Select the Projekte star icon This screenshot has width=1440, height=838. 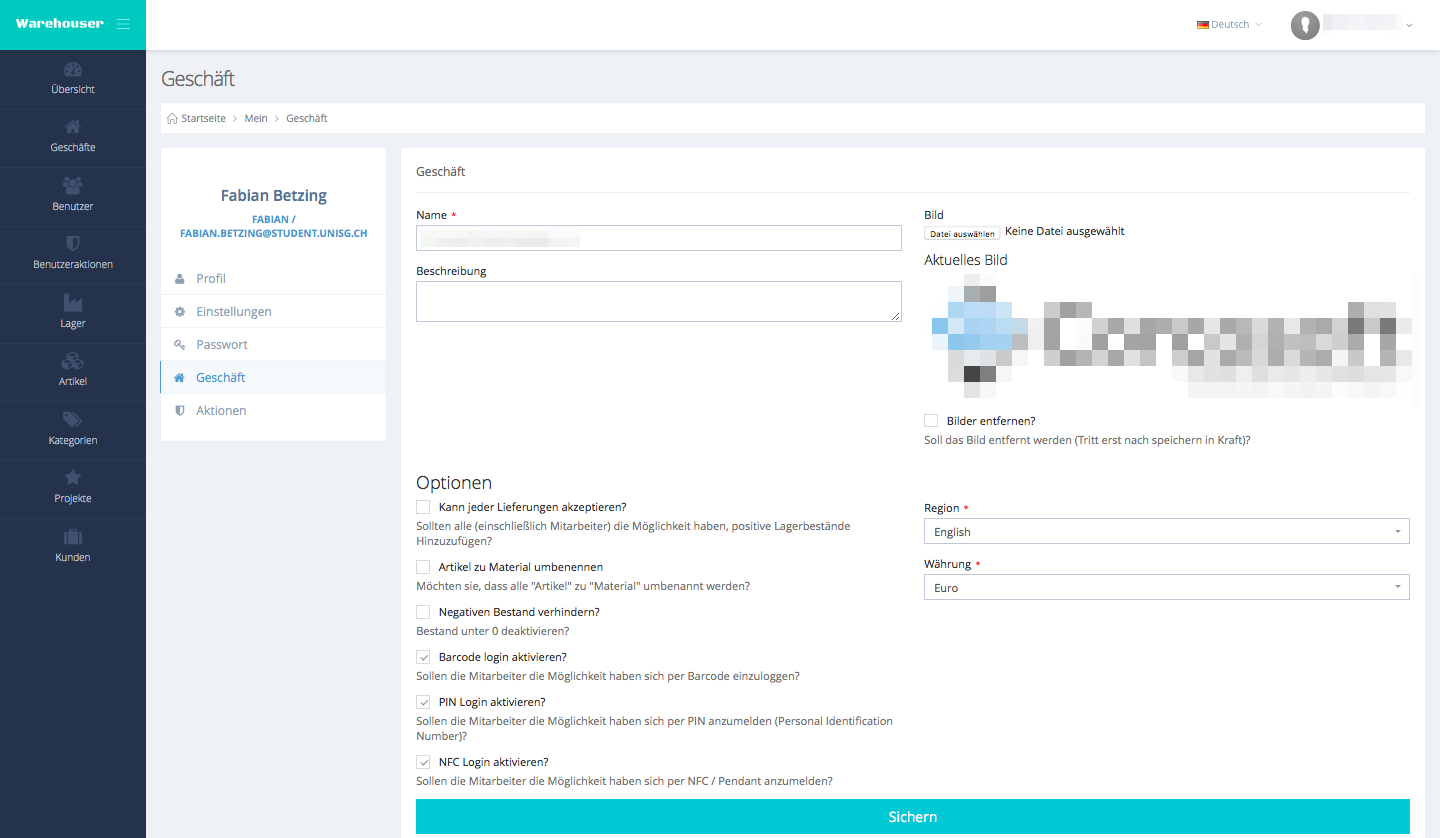coord(72,477)
